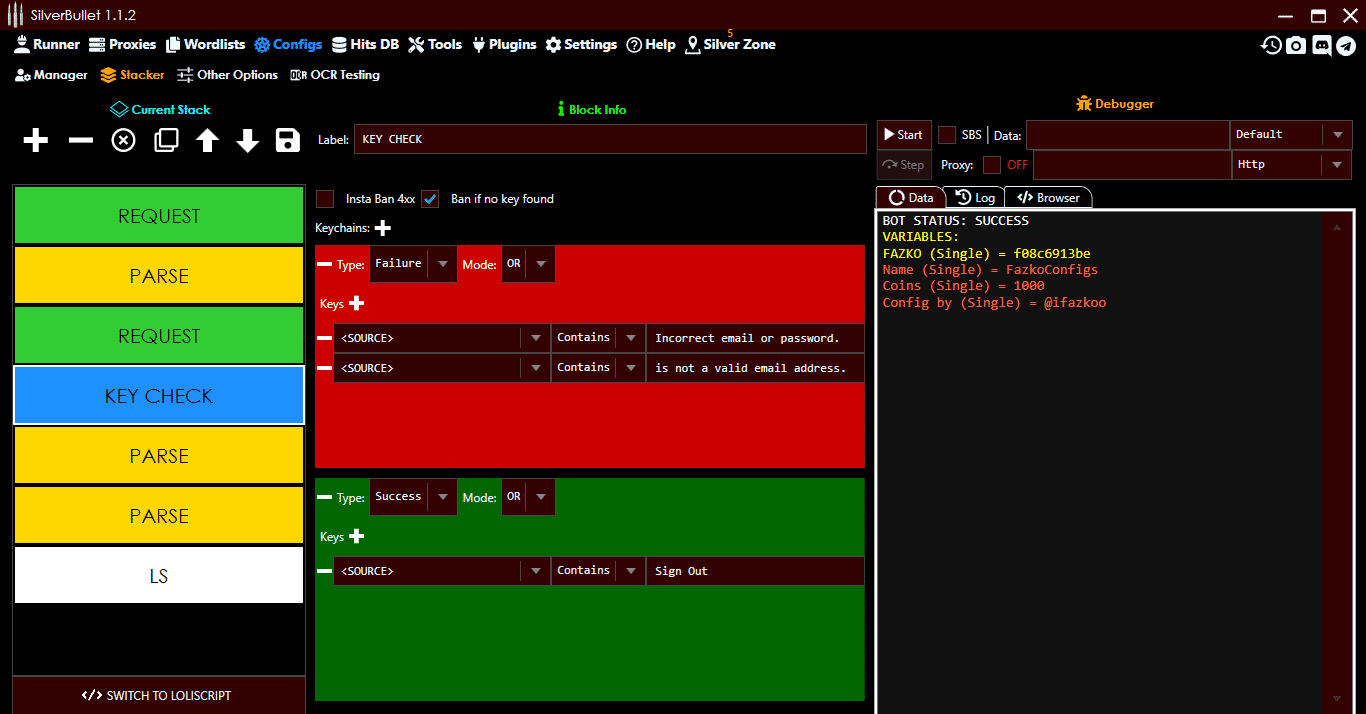1366x714 pixels.
Task: Switch to the Log tab in Debugger
Action: [x=975, y=197]
